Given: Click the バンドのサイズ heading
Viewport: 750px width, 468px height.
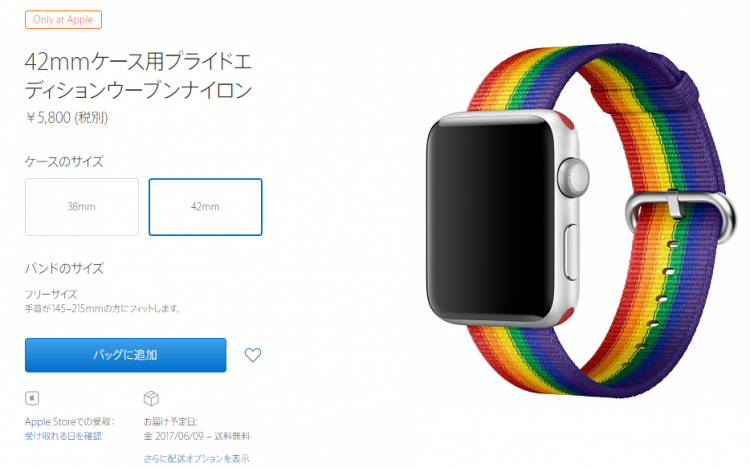Looking at the screenshot, I should pos(64,268).
